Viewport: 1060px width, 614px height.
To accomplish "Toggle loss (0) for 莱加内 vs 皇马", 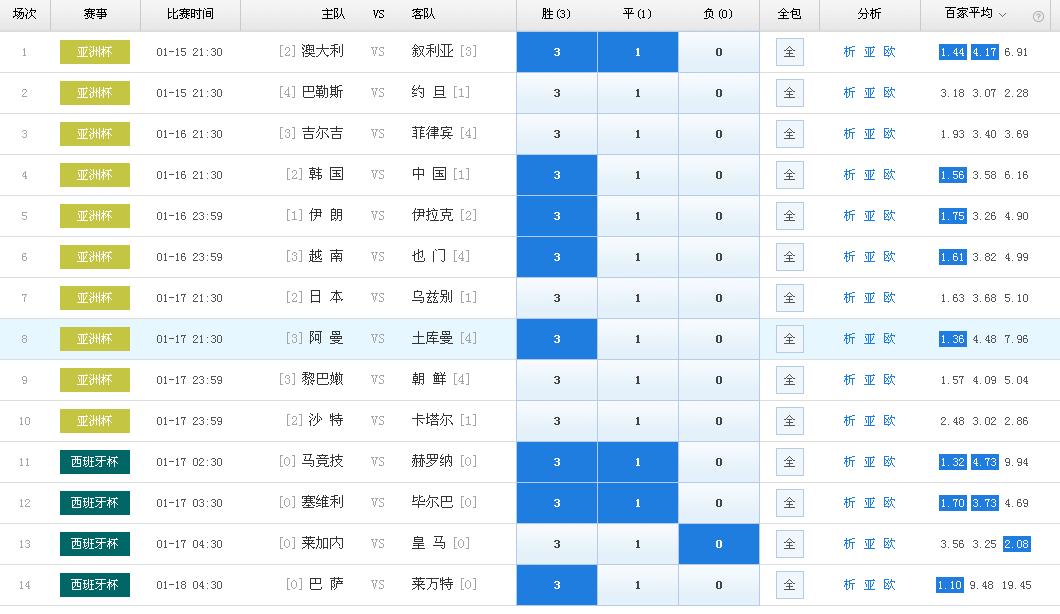I will tap(719, 544).
